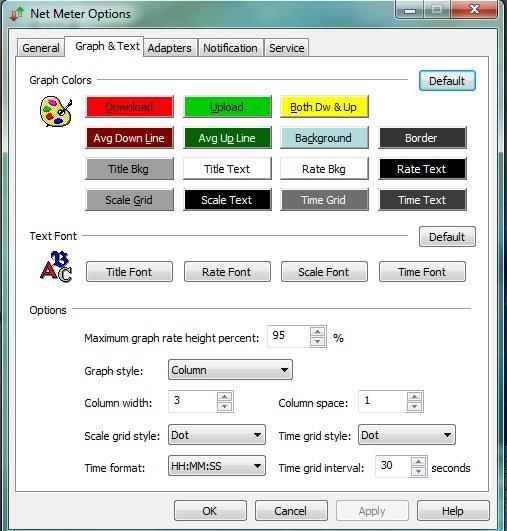Pick the Scale Text color
Viewport: 507px width, 531px height.
[227, 200]
